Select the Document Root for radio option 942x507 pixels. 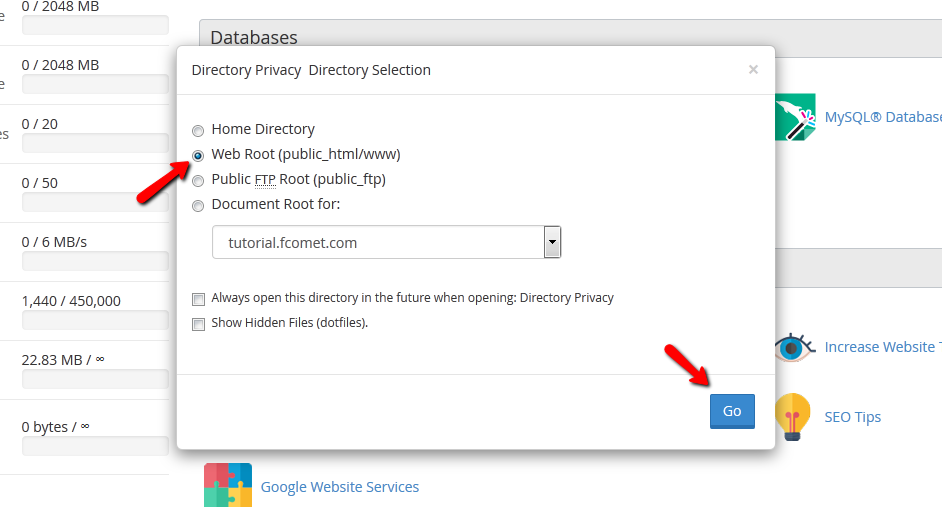pyautogui.click(x=198, y=205)
